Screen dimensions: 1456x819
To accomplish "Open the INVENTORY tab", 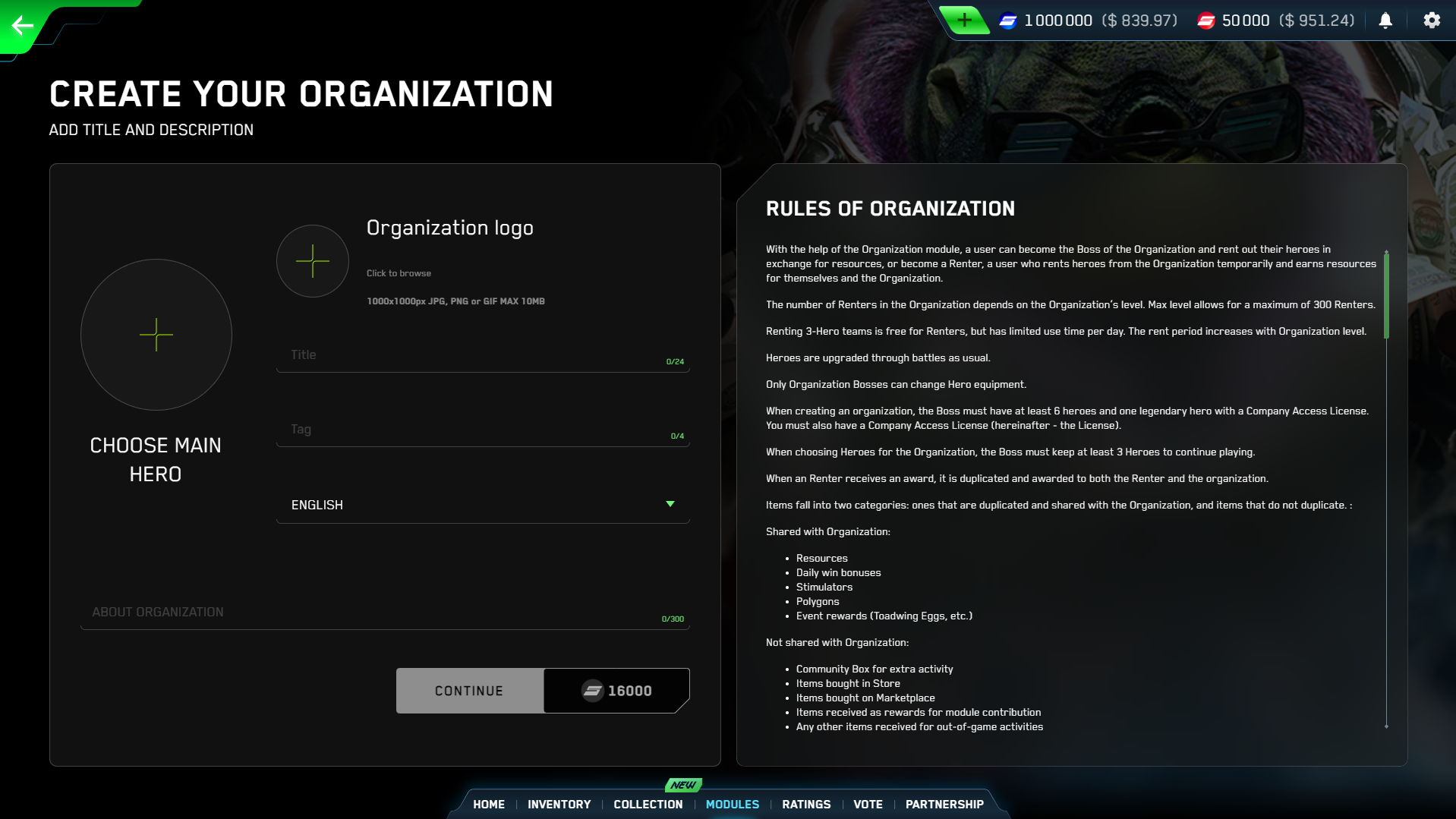I will click(x=559, y=804).
